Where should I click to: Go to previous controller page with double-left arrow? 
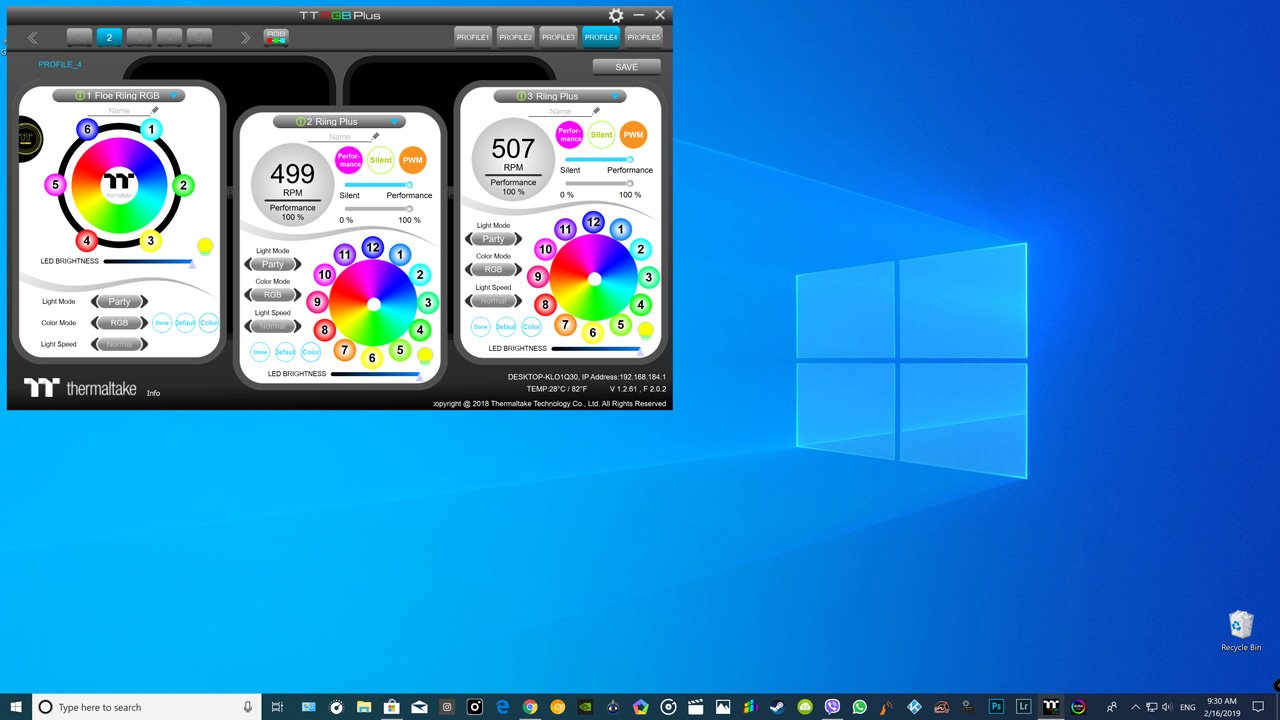[x=33, y=38]
